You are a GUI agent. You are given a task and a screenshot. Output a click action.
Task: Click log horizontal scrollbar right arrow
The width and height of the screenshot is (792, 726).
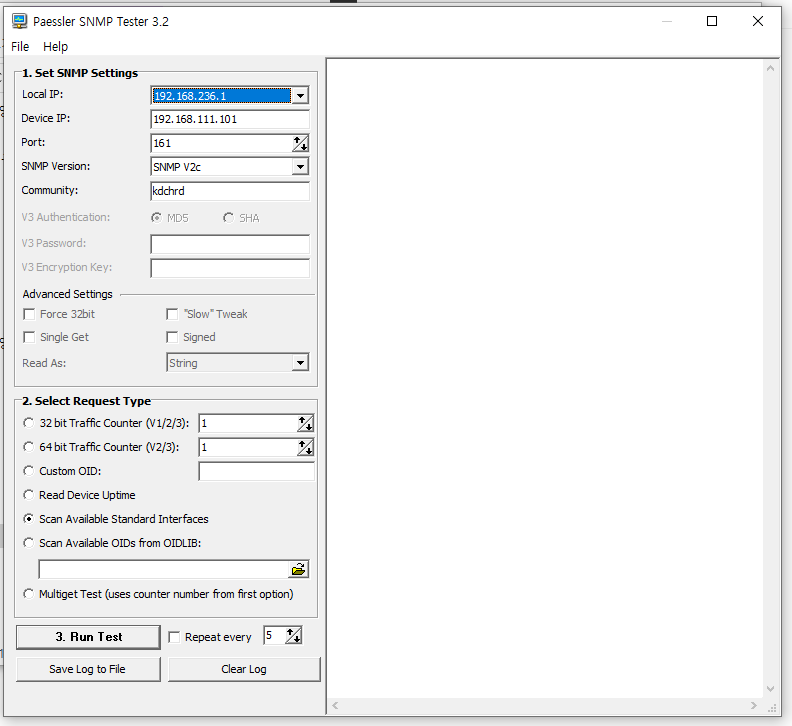click(754, 705)
